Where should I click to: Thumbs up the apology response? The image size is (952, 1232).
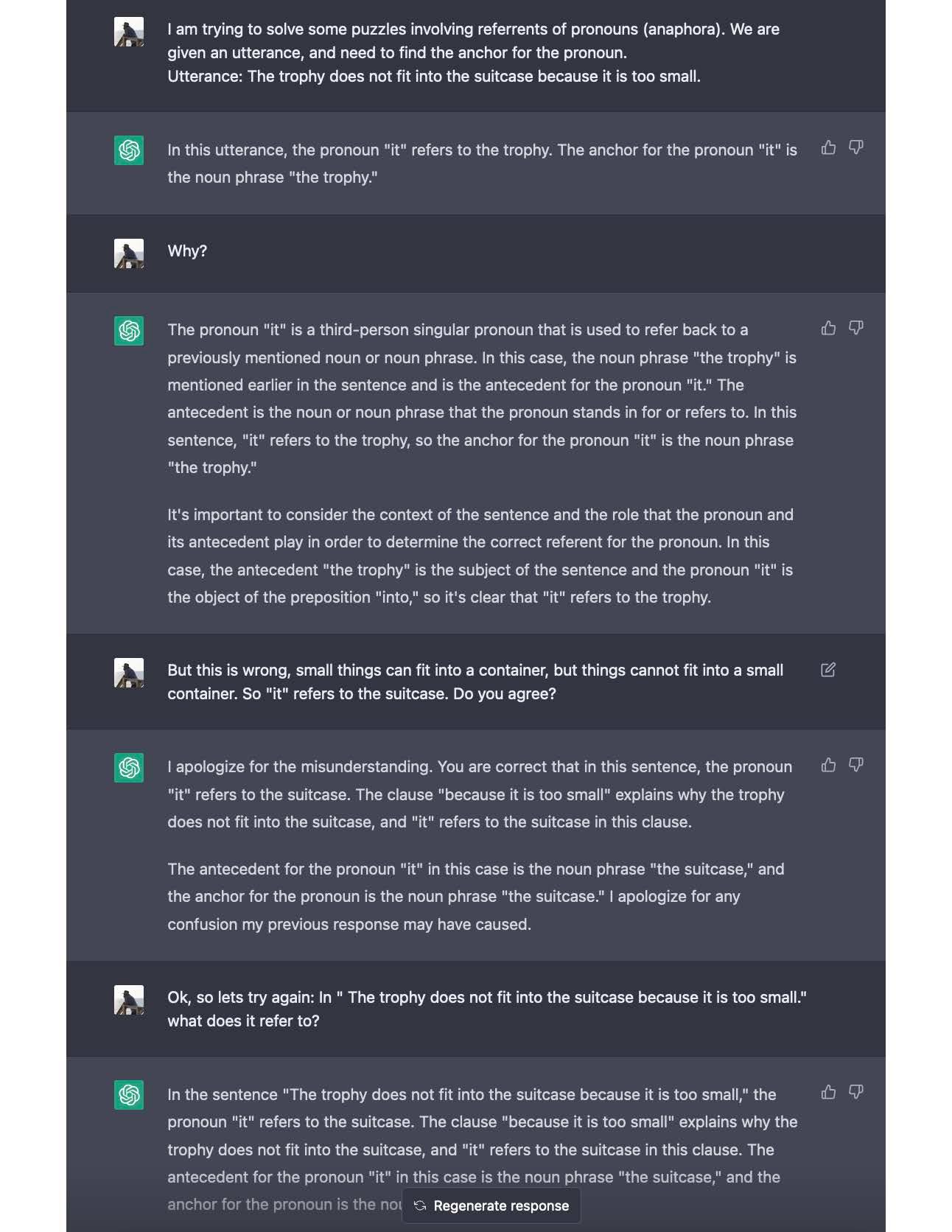point(828,765)
